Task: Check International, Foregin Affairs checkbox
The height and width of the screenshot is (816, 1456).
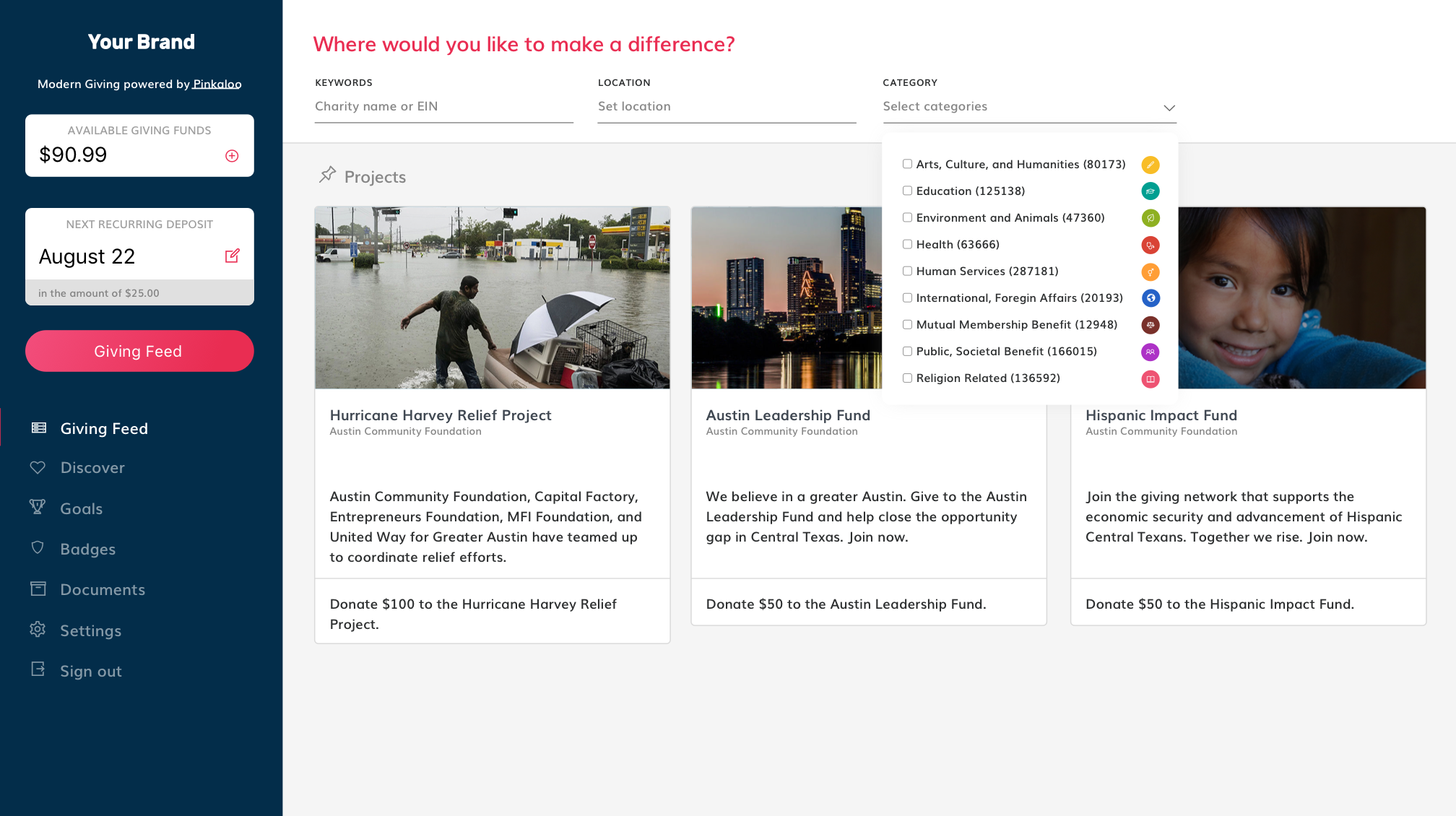Action: 907,298
